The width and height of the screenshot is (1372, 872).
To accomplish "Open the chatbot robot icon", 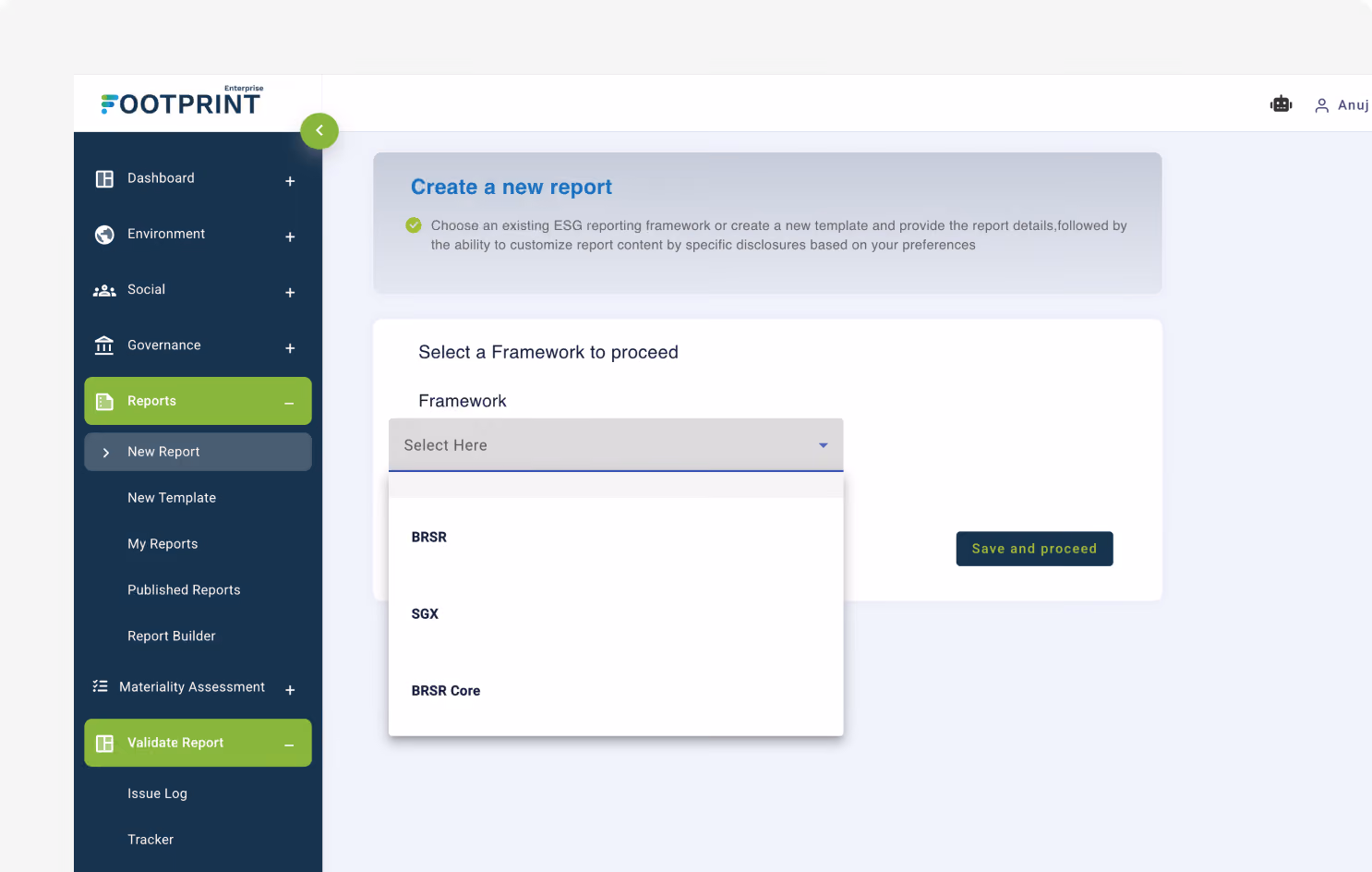I will tap(1281, 104).
